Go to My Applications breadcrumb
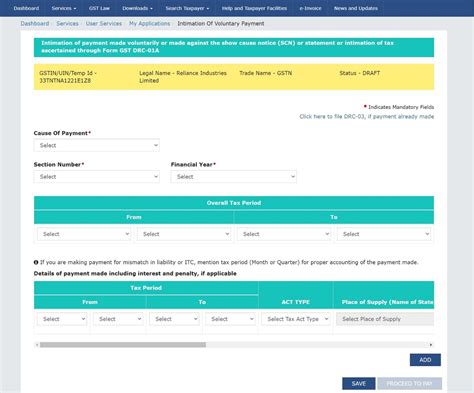 click(x=149, y=23)
